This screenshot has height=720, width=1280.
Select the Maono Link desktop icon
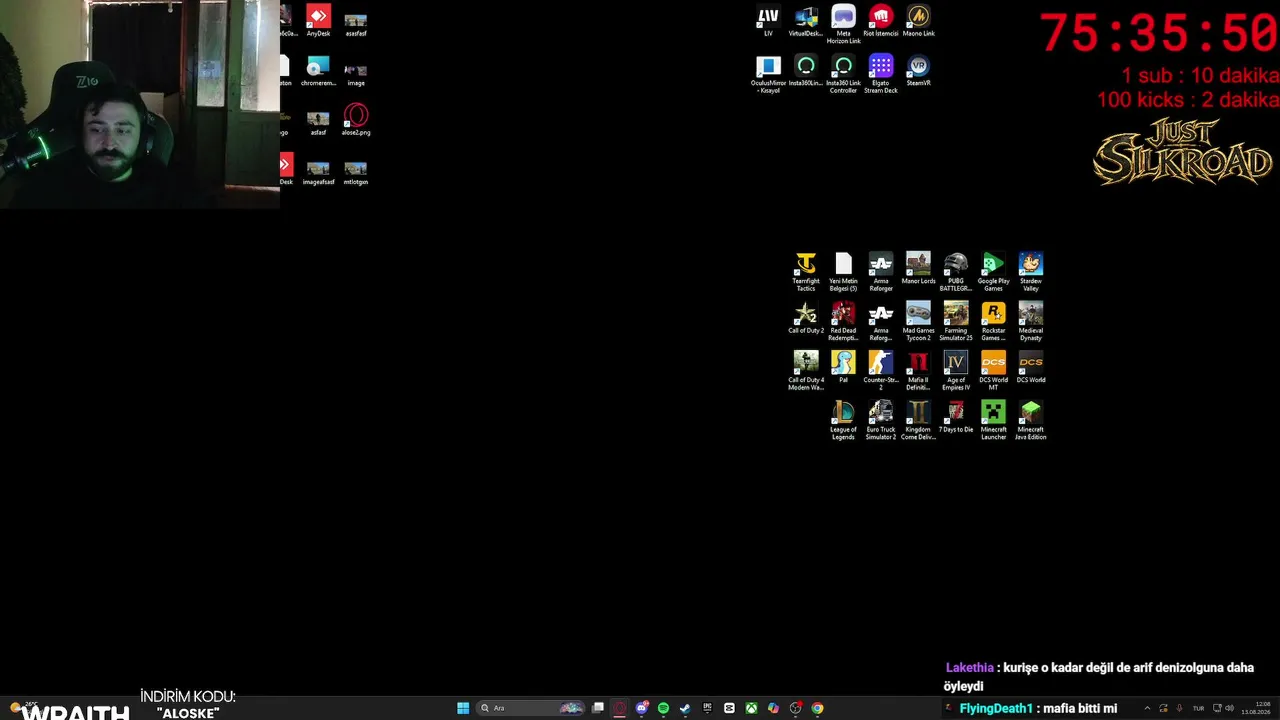918,21
